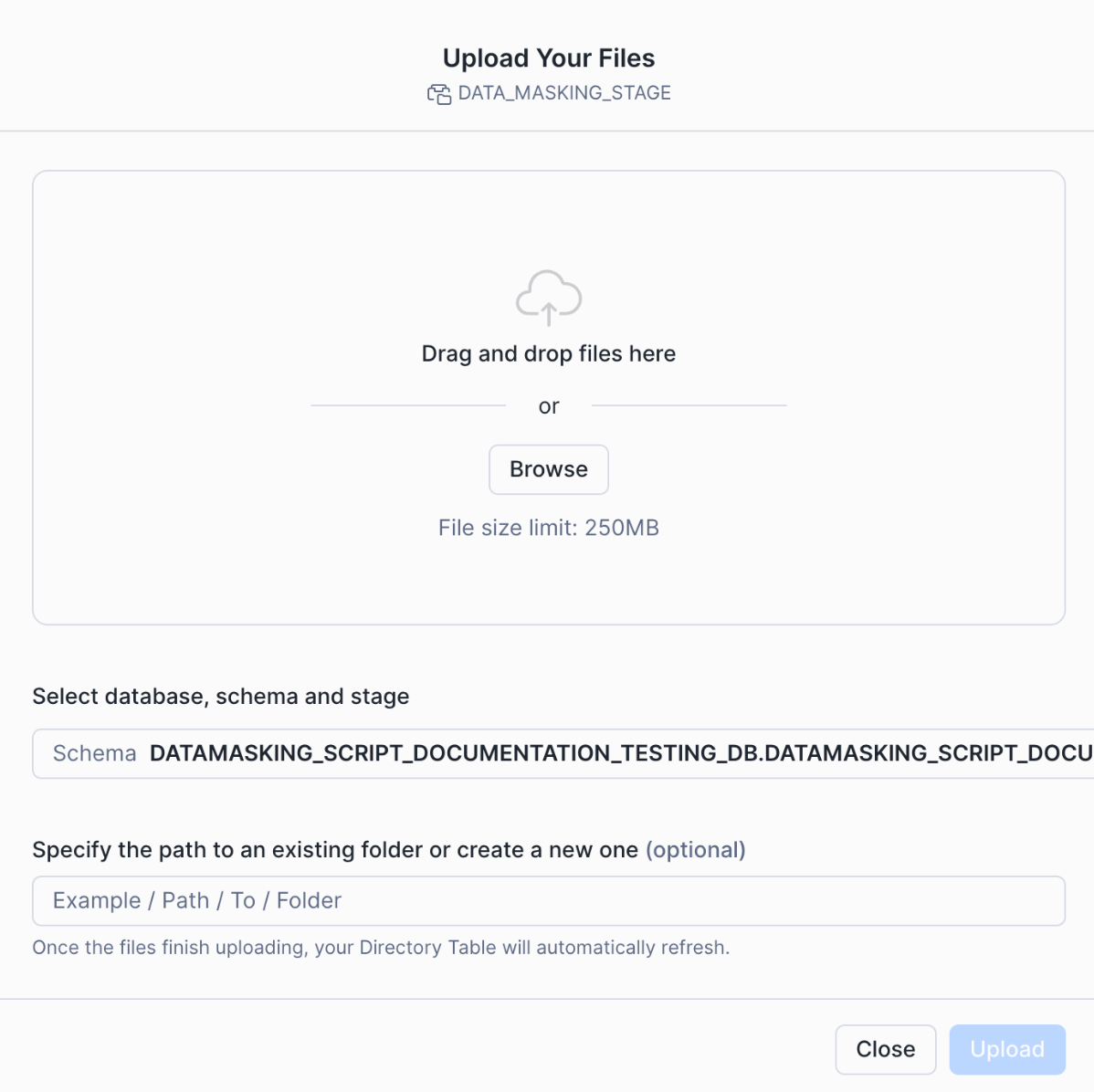Click the 'or' divider text
The image size is (1094, 1092).
coord(549,406)
